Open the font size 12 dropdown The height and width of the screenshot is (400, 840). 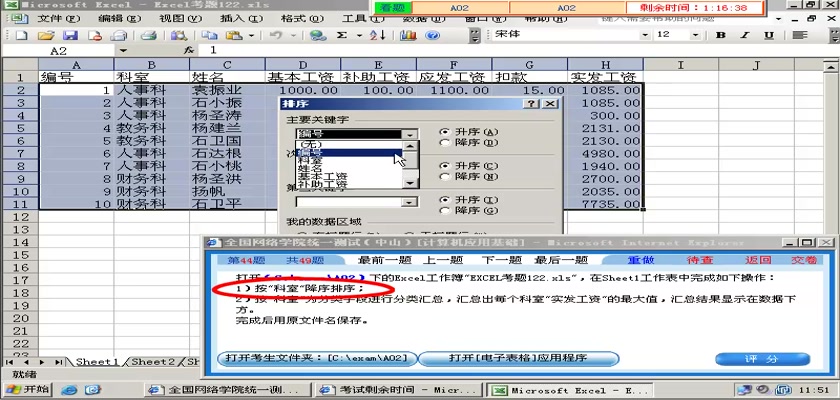click(x=695, y=35)
